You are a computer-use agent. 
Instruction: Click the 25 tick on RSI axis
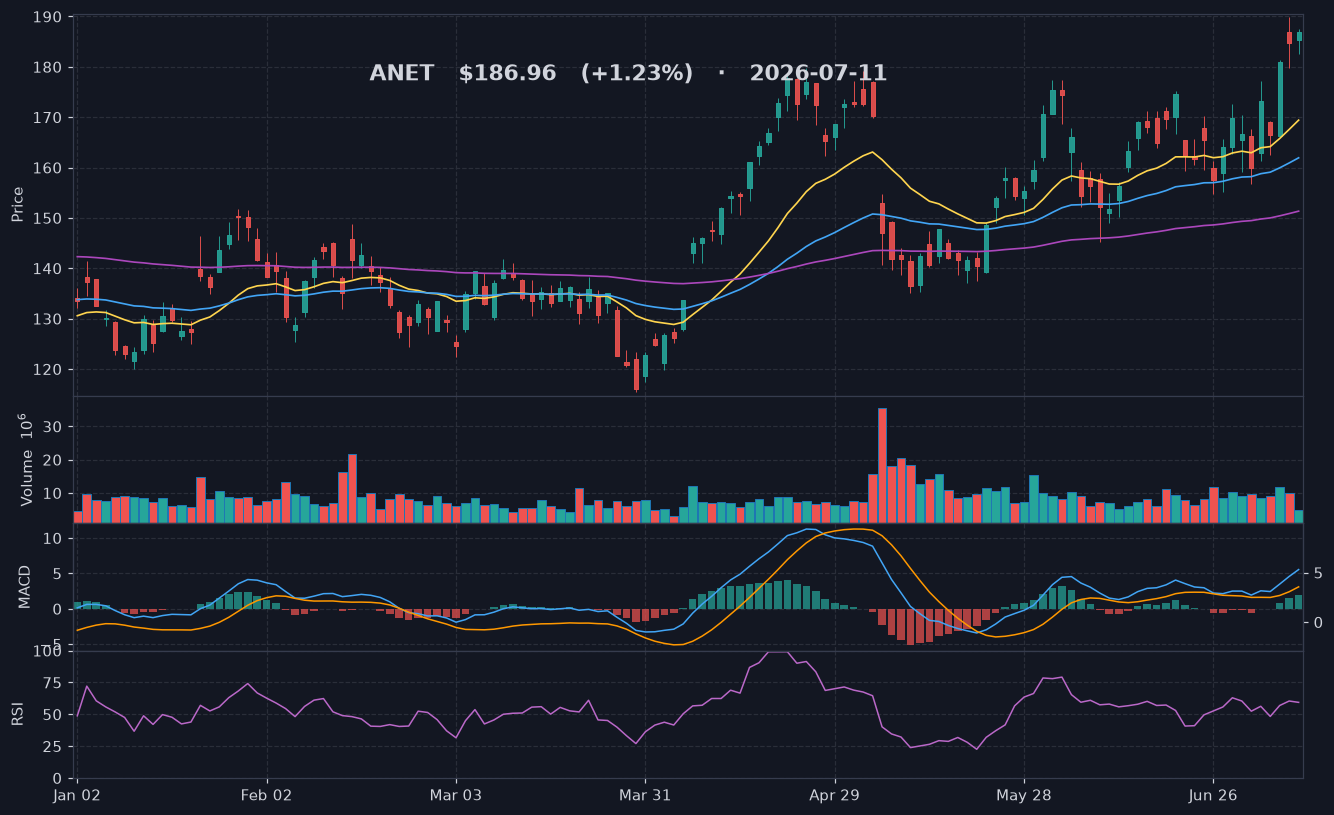click(53, 747)
